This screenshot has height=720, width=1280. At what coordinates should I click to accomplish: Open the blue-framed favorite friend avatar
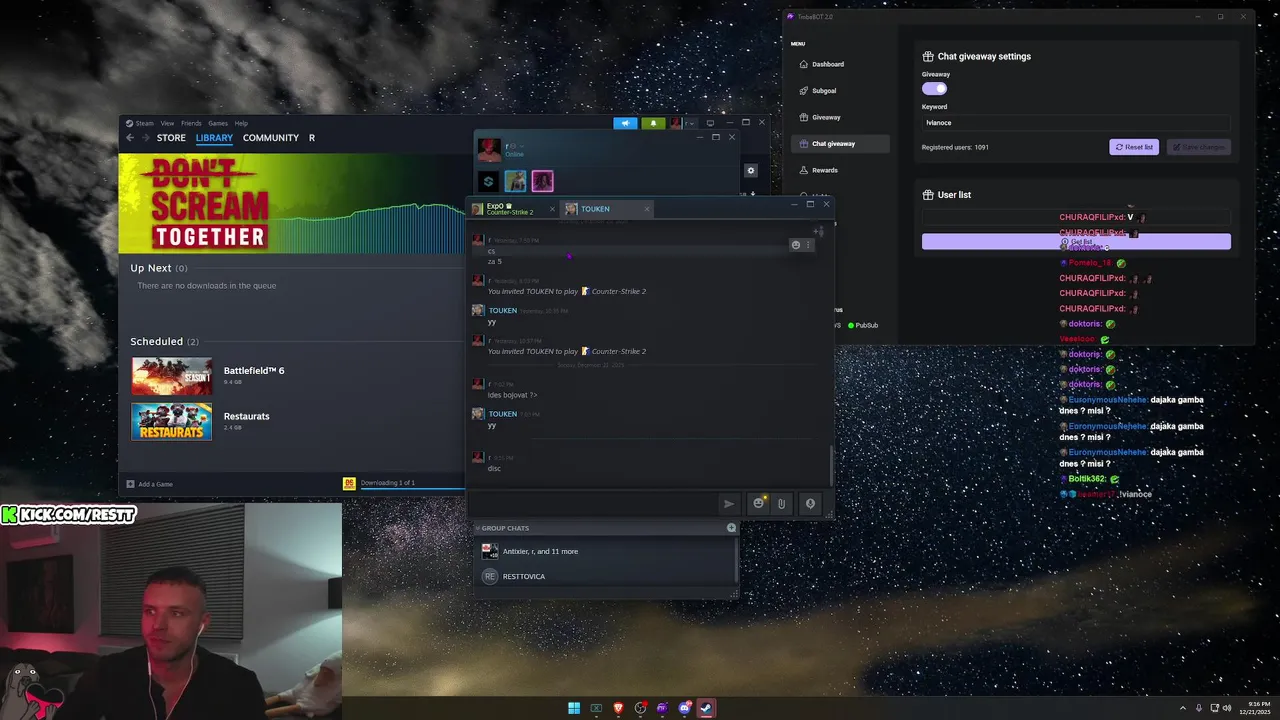(x=515, y=181)
